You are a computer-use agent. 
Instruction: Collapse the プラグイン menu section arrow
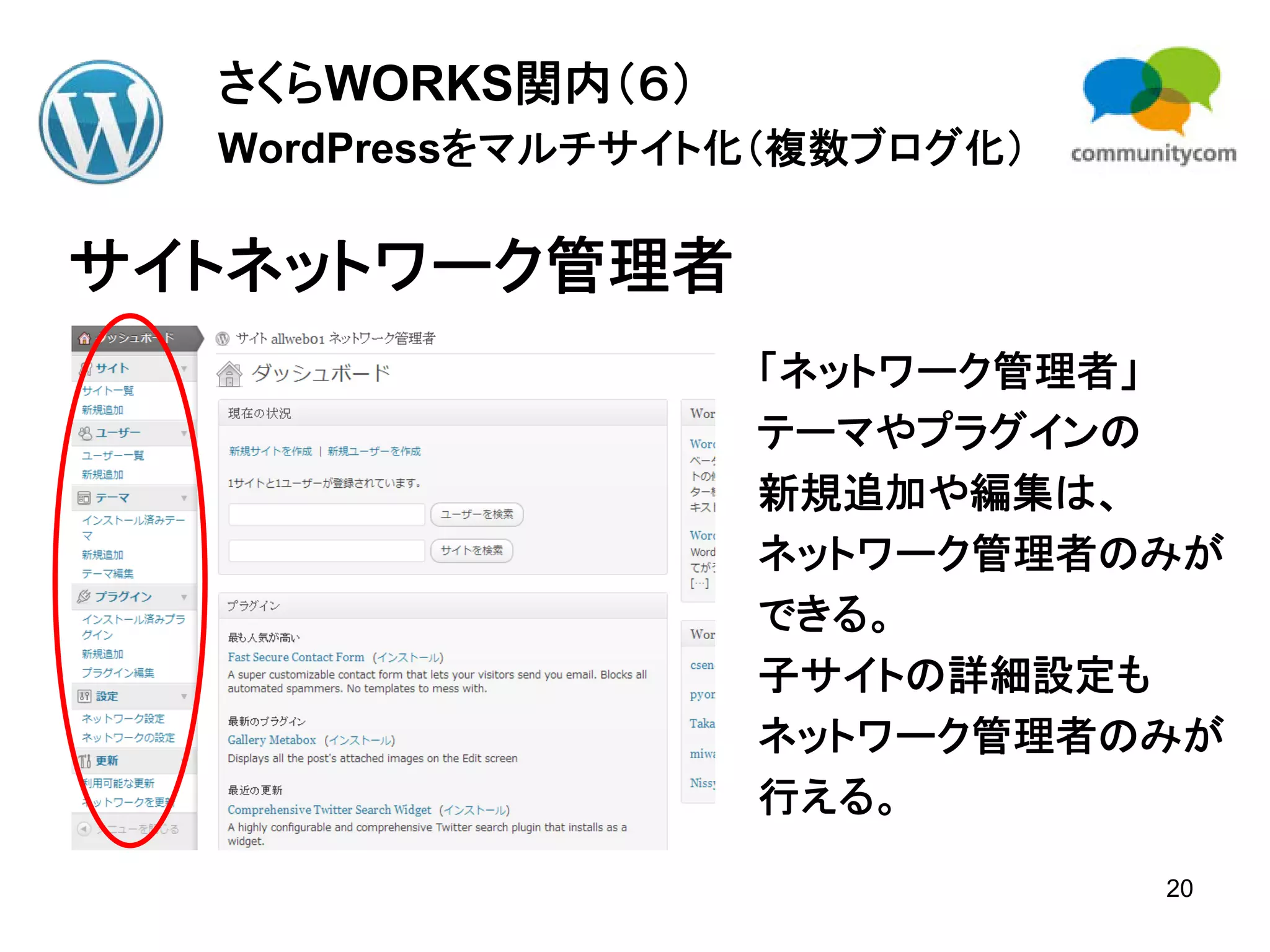click(184, 597)
